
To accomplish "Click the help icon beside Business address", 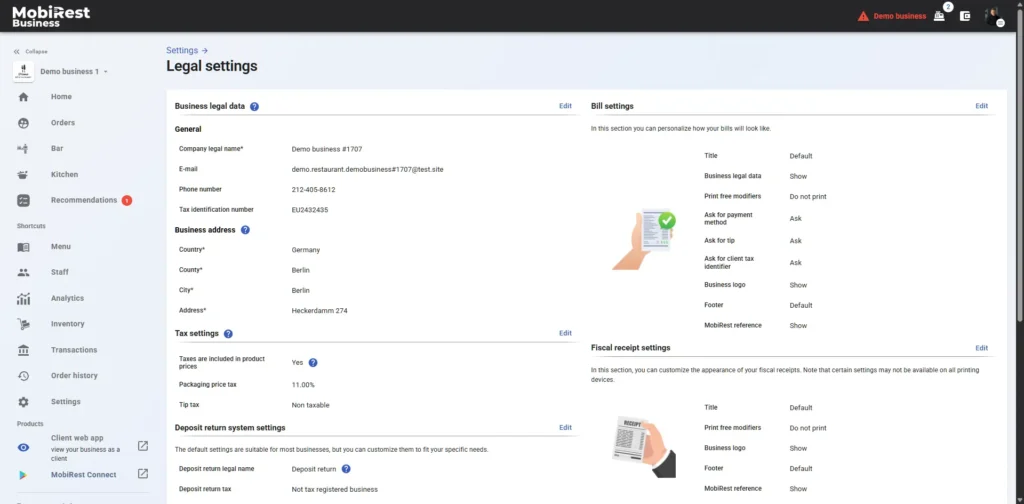I will tap(245, 230).
